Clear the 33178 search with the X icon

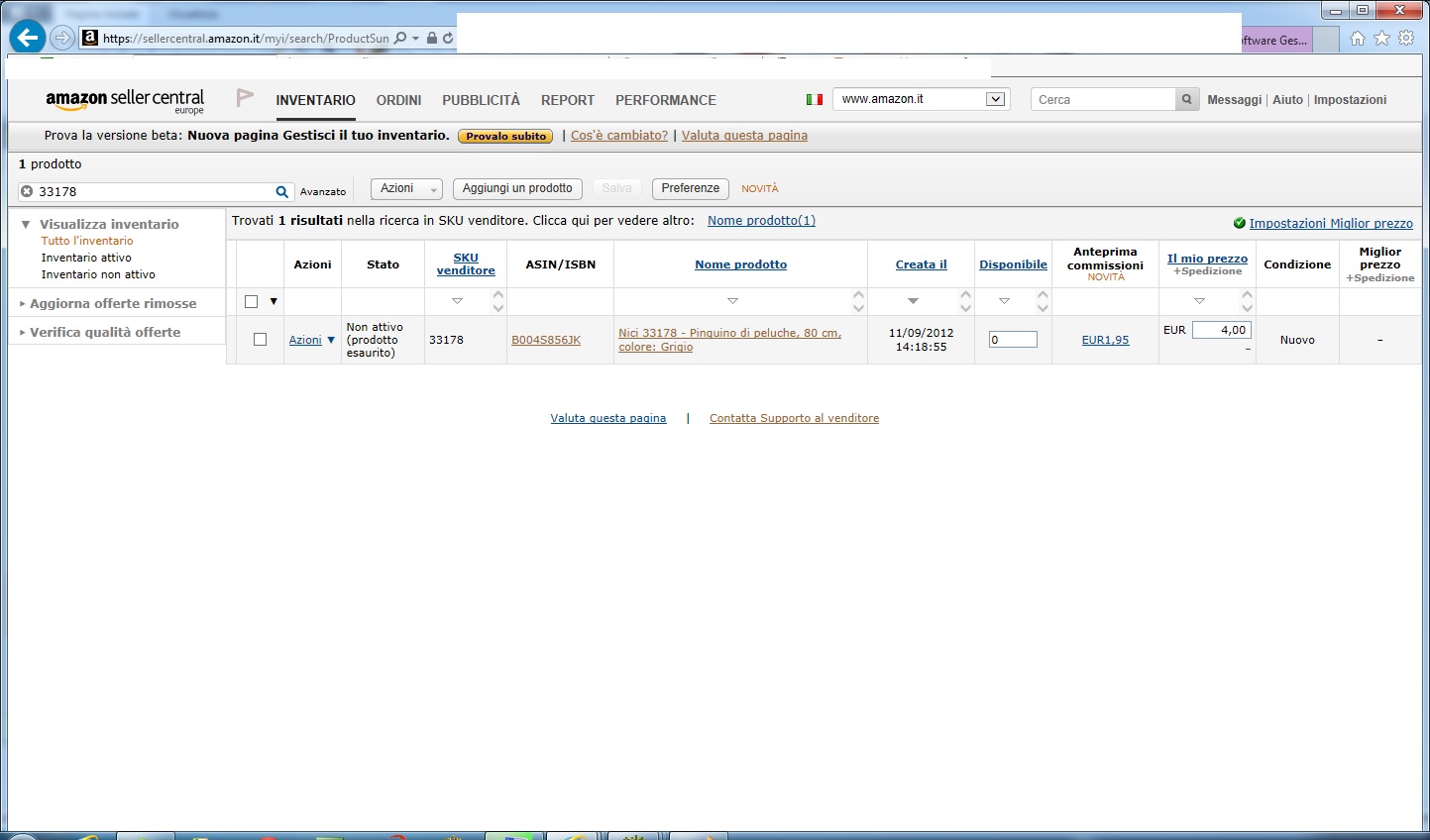[x=27, y=192]
